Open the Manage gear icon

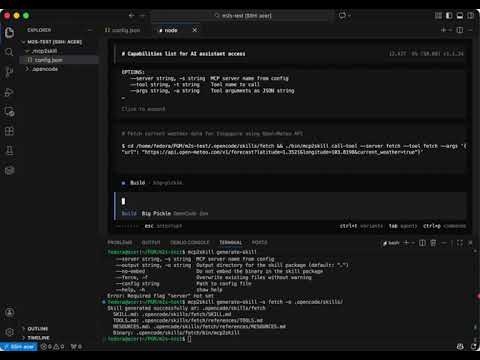9,332
